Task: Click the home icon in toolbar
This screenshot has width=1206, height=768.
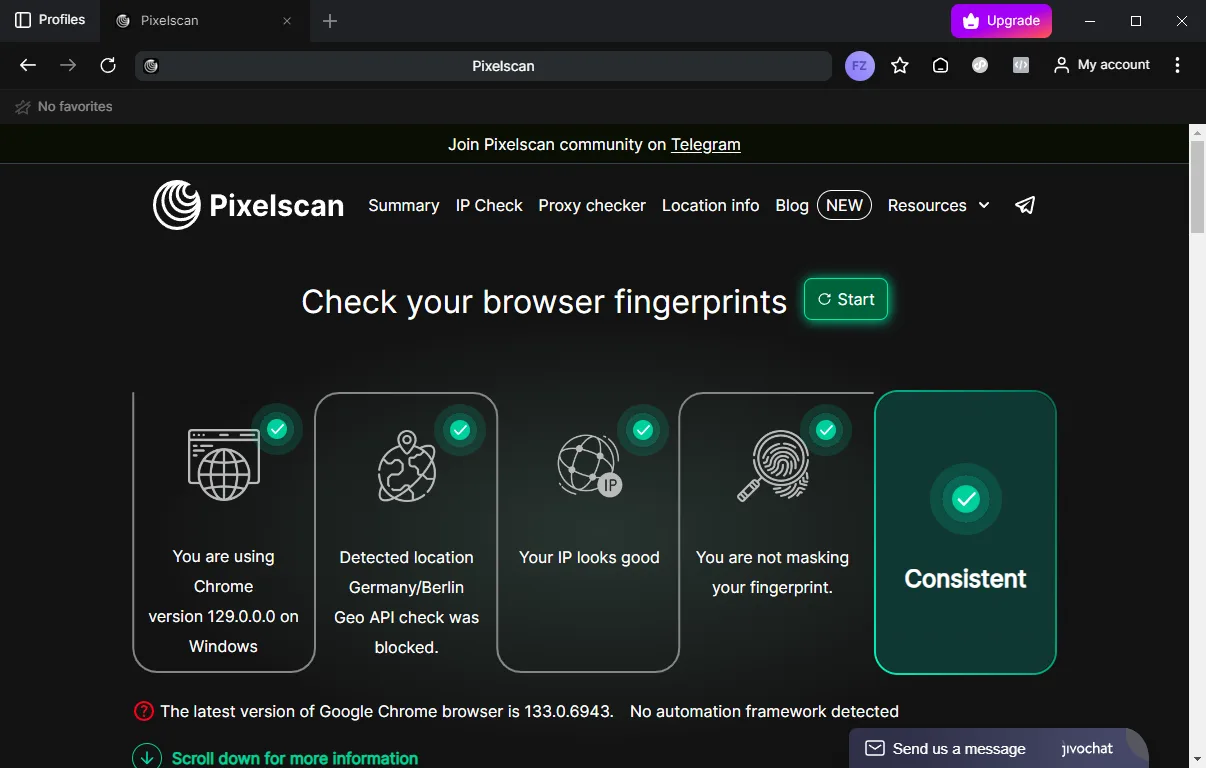Action: click(940, 65)
